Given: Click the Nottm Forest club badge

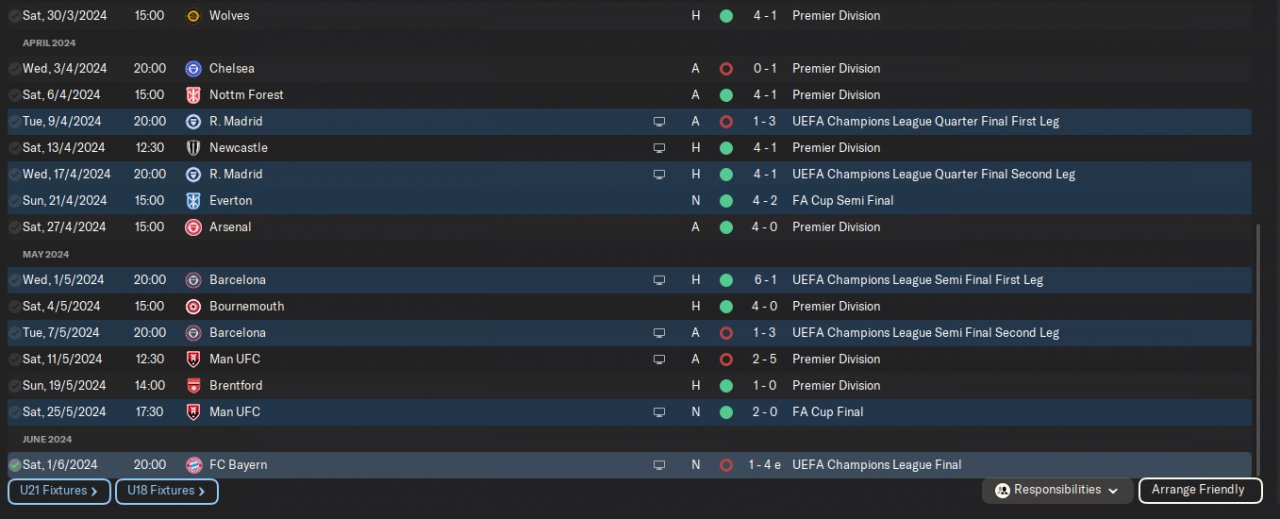Looking at the screenshot, I should (x=194, y=95).
